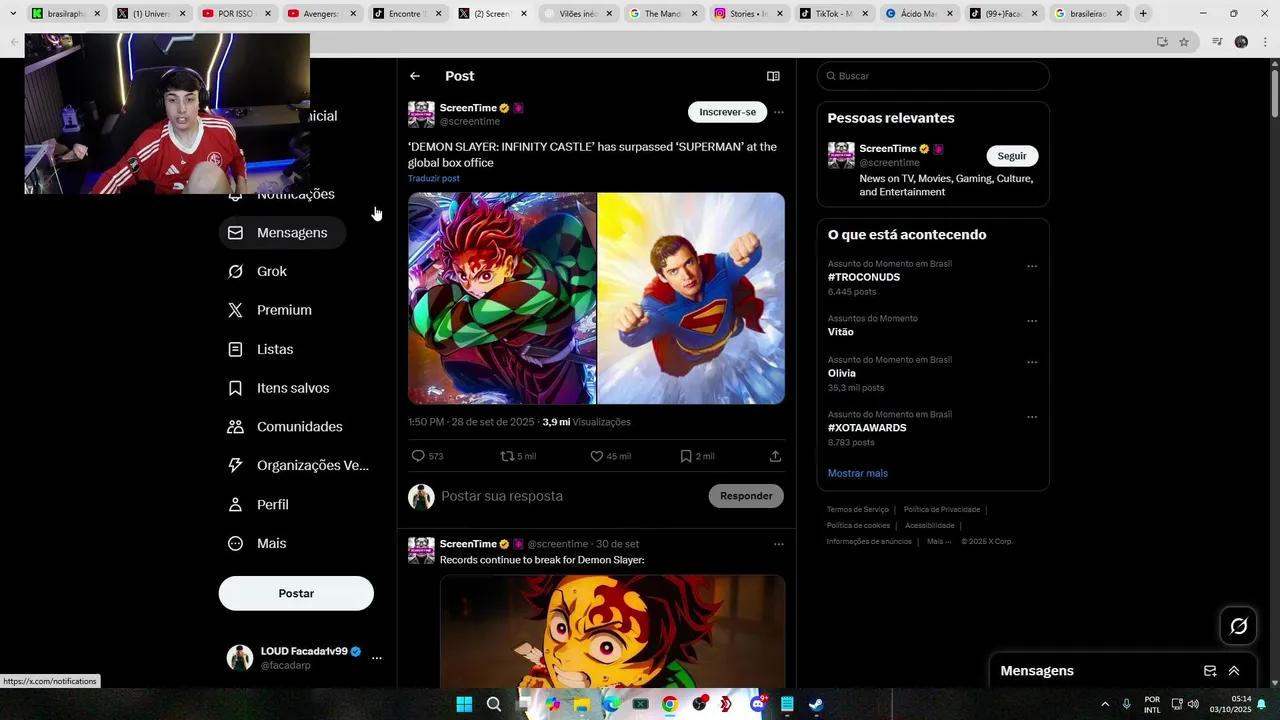Open Discord from the taskbar

[758, 704]
